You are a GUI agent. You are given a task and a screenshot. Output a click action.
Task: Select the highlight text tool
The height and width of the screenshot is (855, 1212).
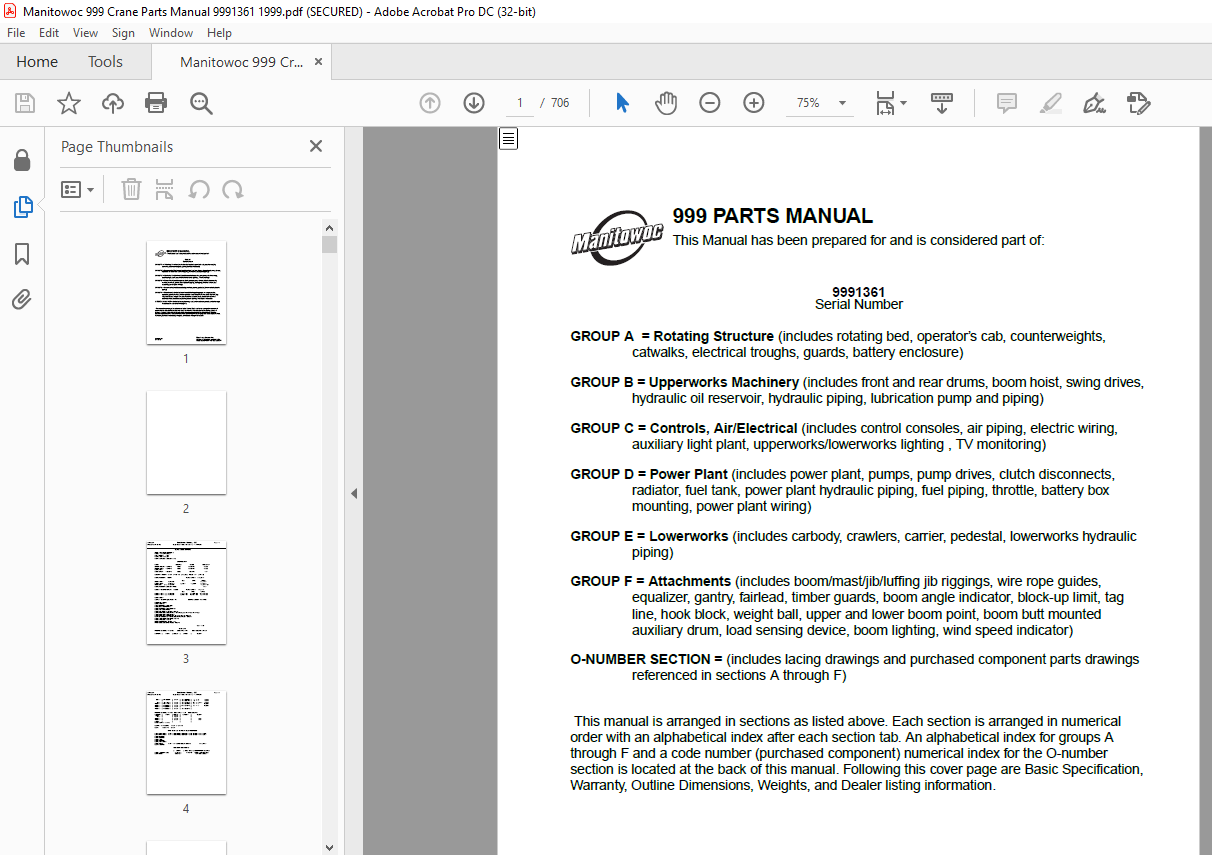point(1051,103)
